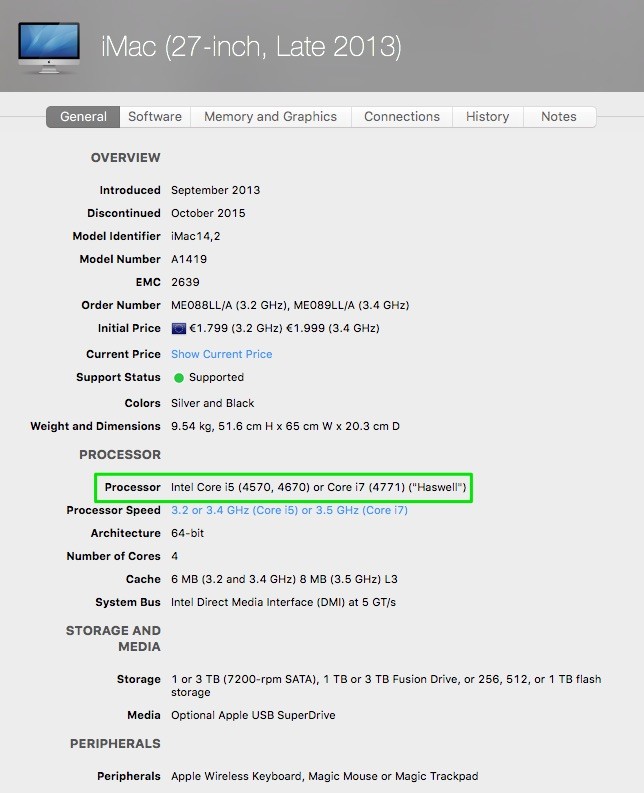Click the Support Status label
The image size is (644, 793).
point(118,377)
